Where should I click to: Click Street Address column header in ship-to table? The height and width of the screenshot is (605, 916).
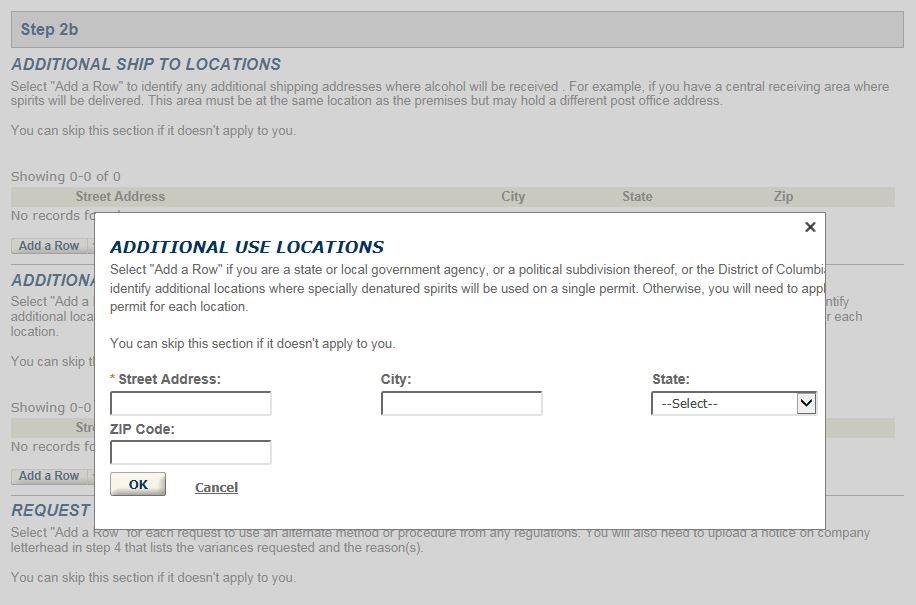(x=120, y=196)
